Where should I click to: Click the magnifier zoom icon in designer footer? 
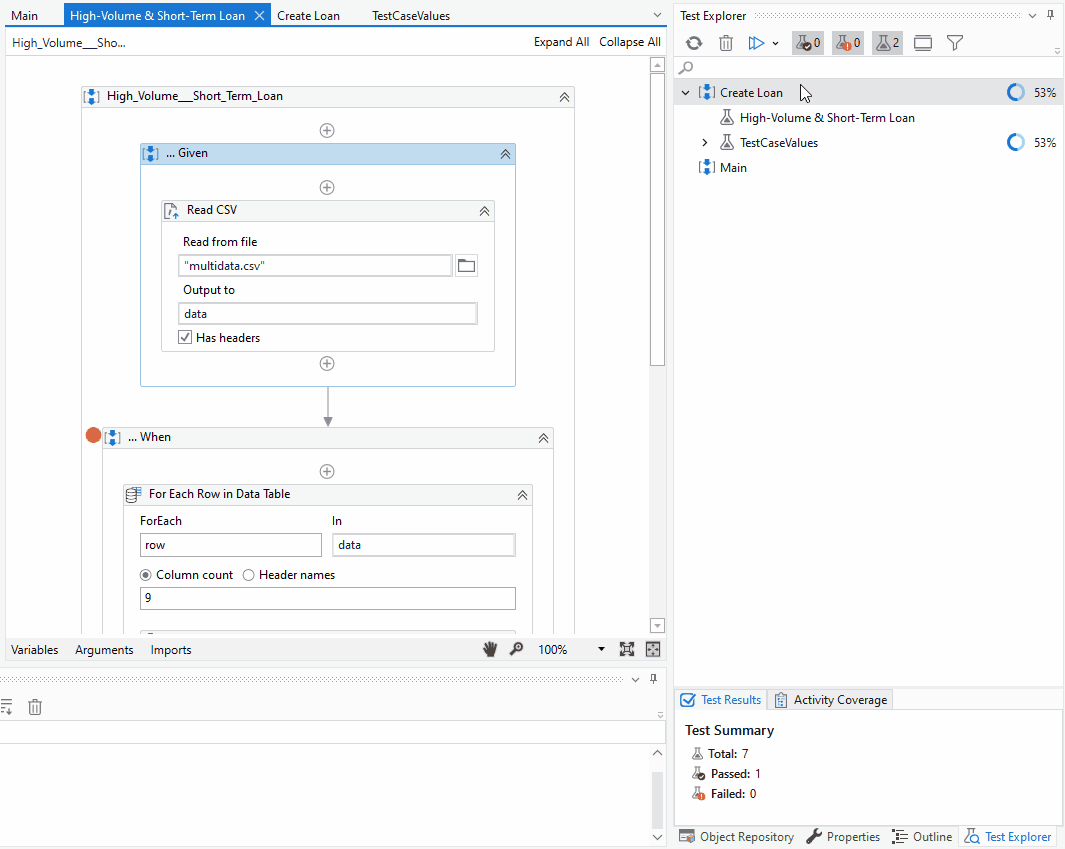point(516,649)
